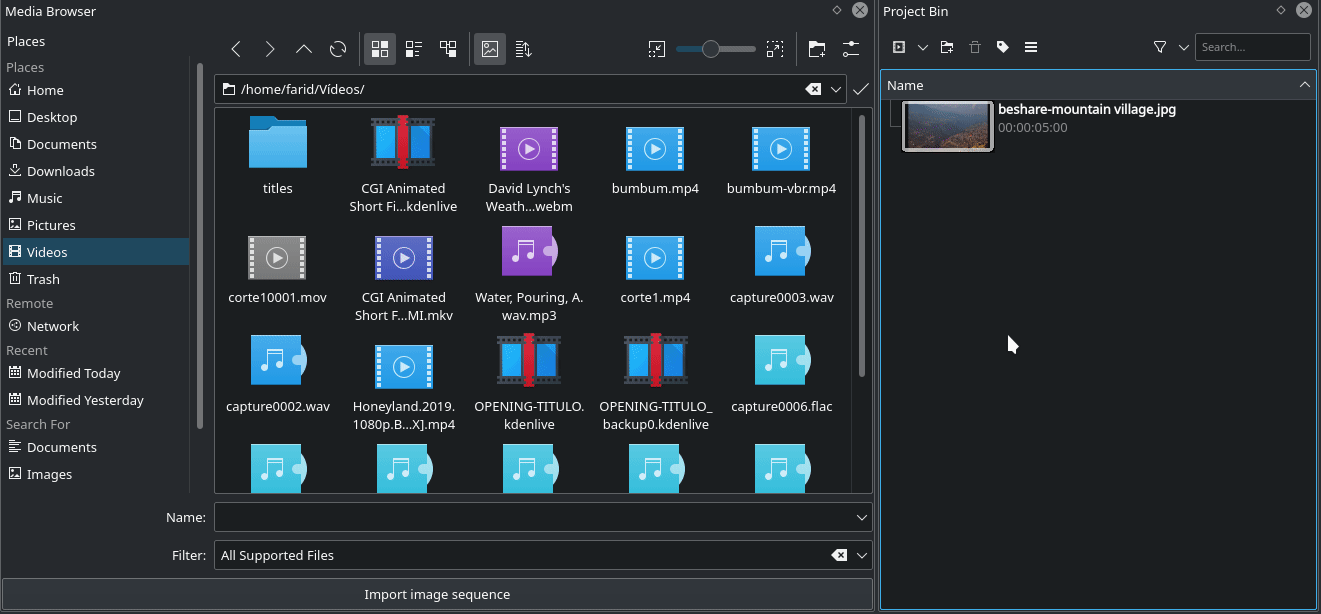The height and width of the screenshot is (614, 1321).
Task: Switch to icons view mode
Action: point(379,49)
